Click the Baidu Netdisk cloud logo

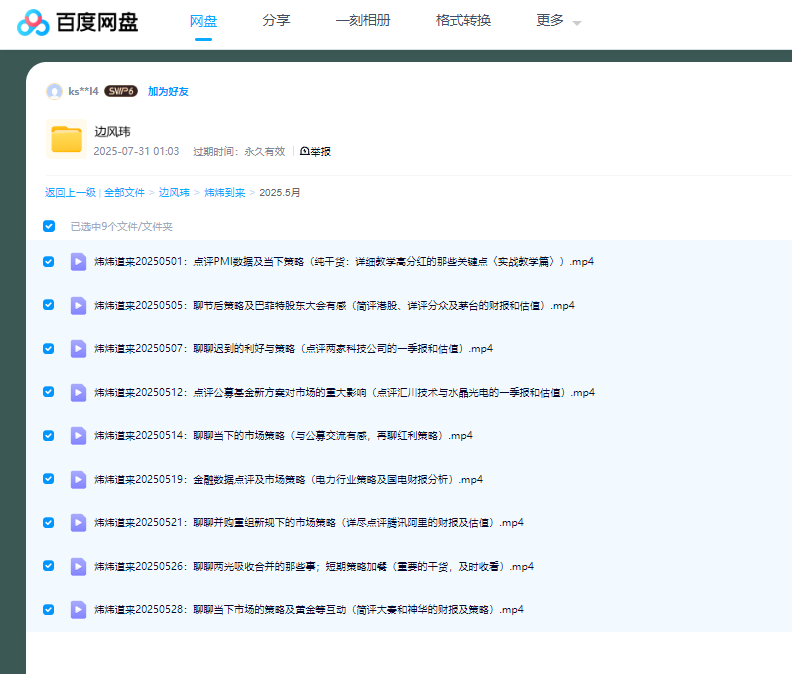click(x=33, y=22)
